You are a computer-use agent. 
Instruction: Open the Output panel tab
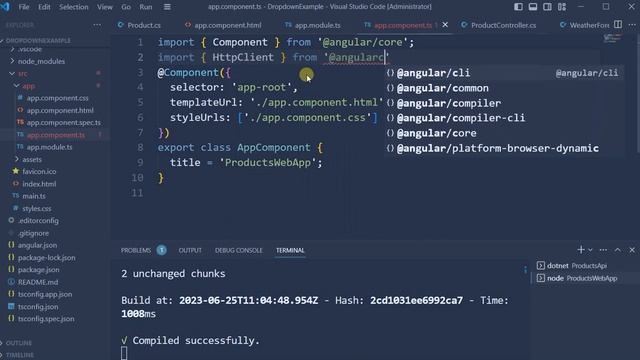(190, 250)
